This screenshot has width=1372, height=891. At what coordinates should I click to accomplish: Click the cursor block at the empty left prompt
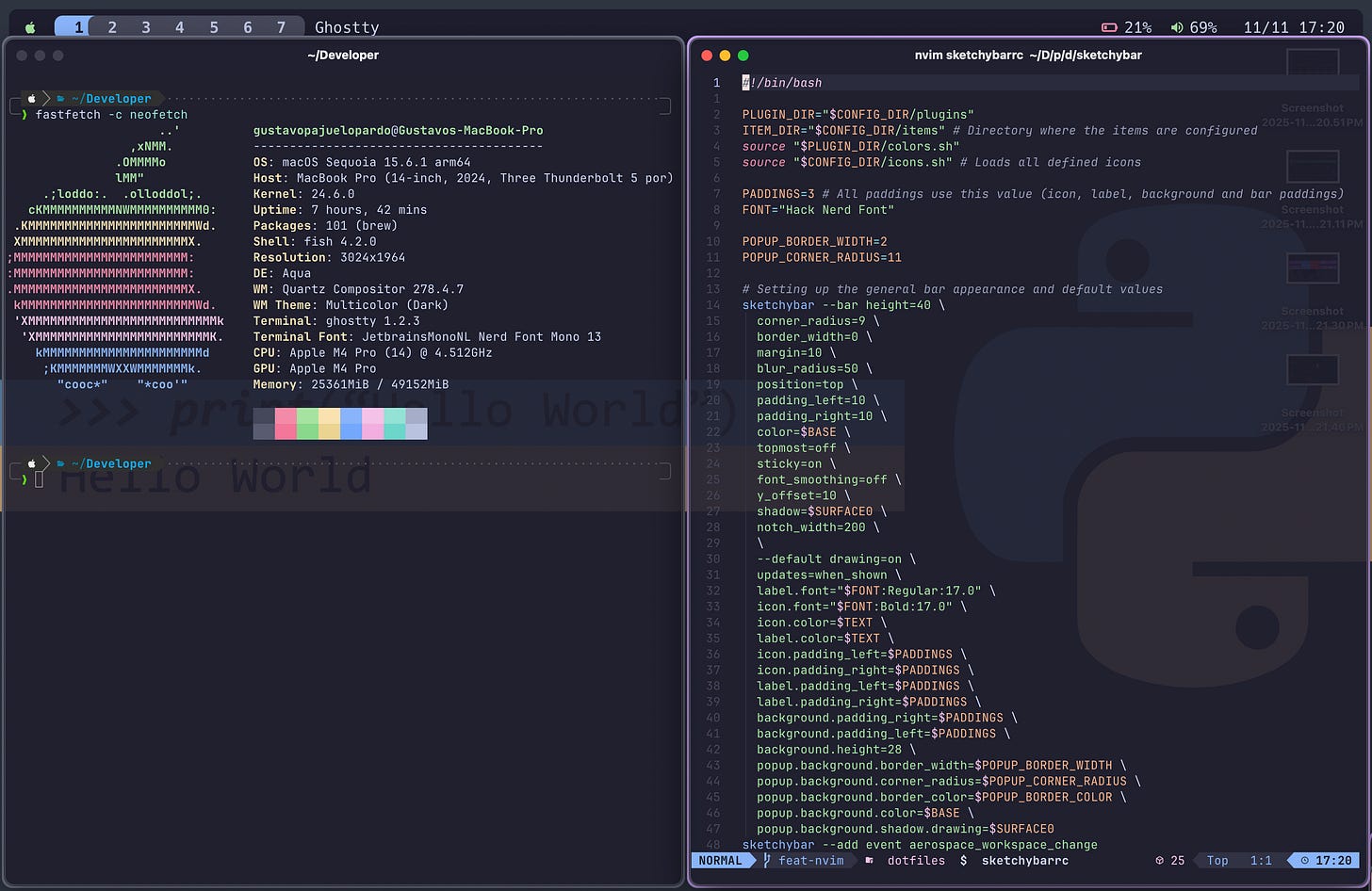(40, 479)
